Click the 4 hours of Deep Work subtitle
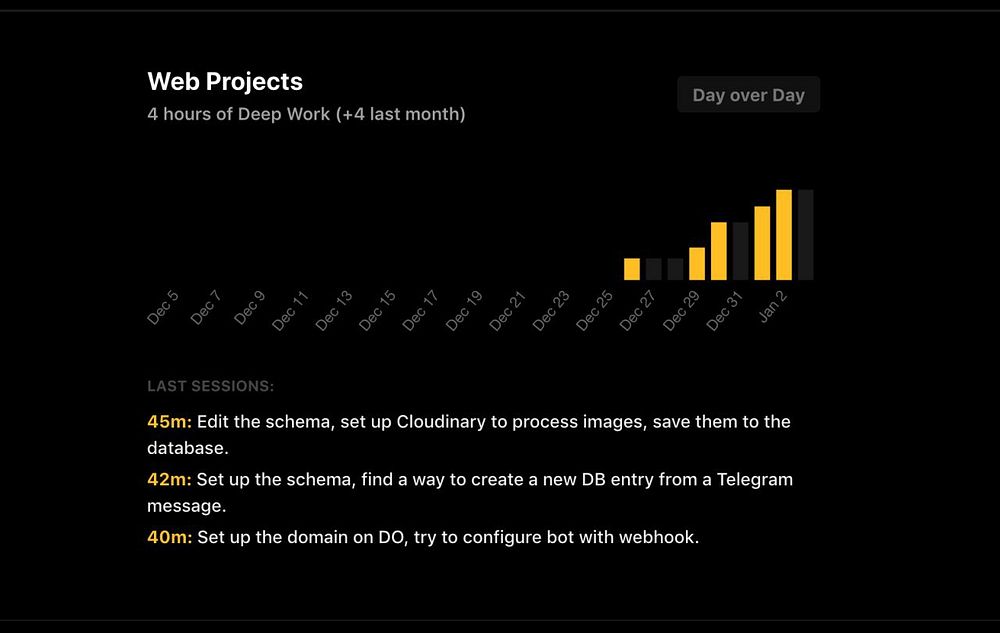 click(x=306, y=114)
